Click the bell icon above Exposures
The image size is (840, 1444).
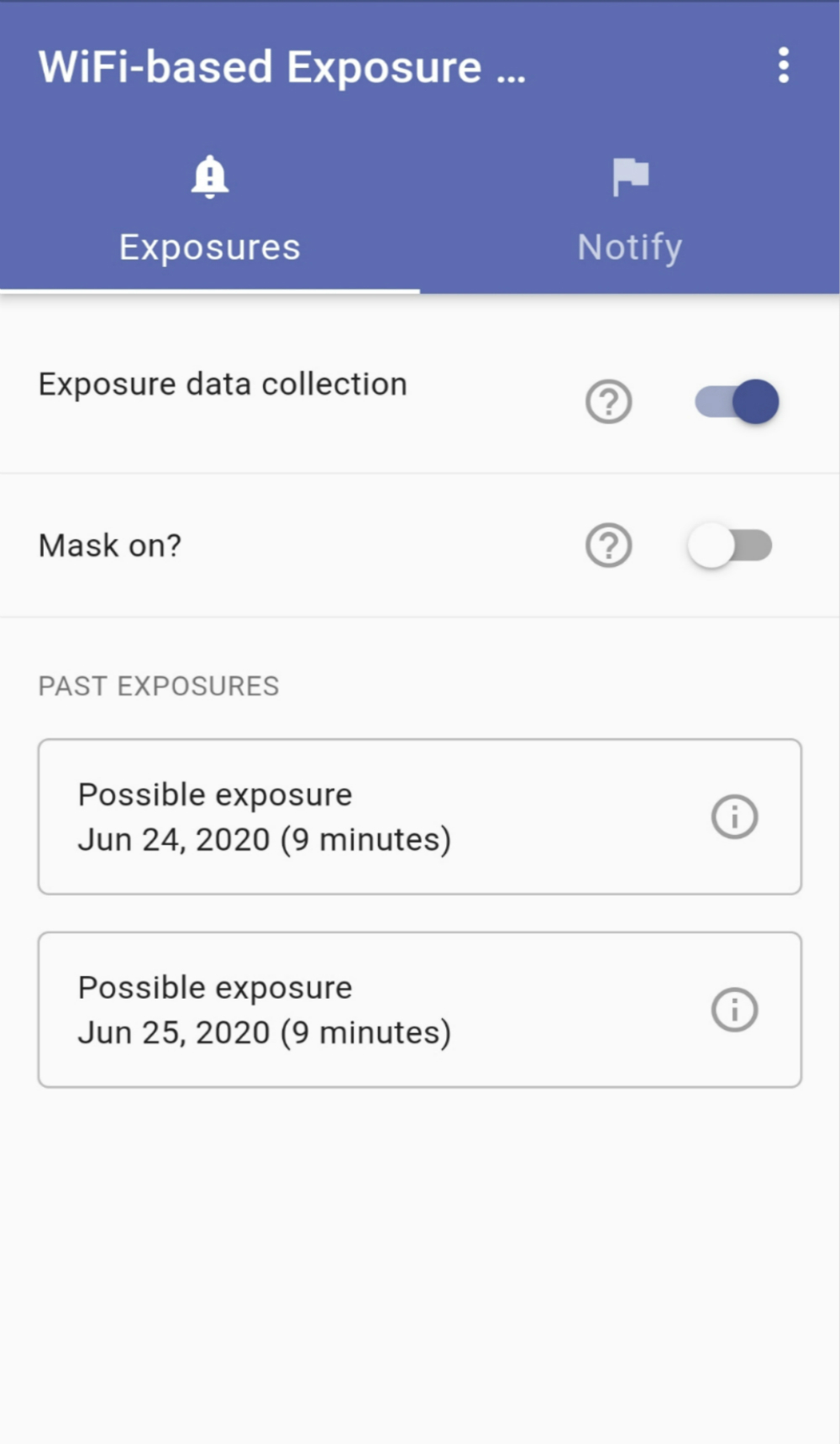[209, 176]
